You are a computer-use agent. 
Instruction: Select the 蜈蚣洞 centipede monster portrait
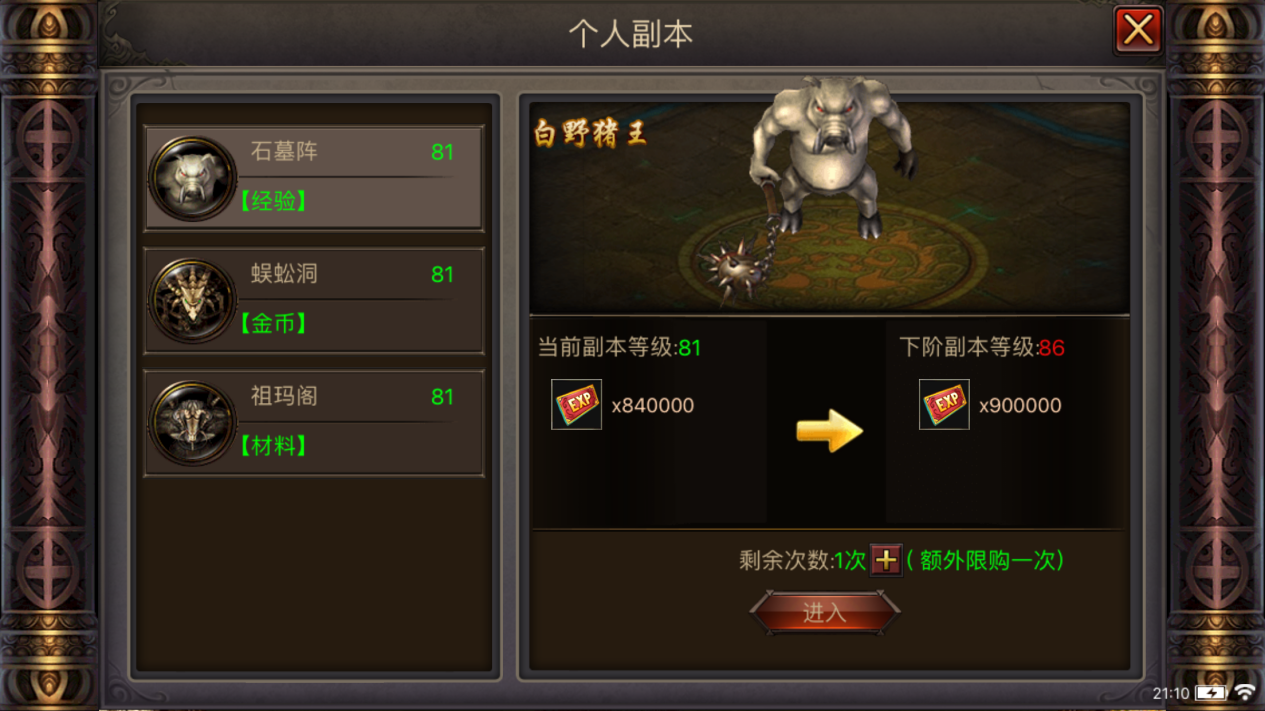192,300
